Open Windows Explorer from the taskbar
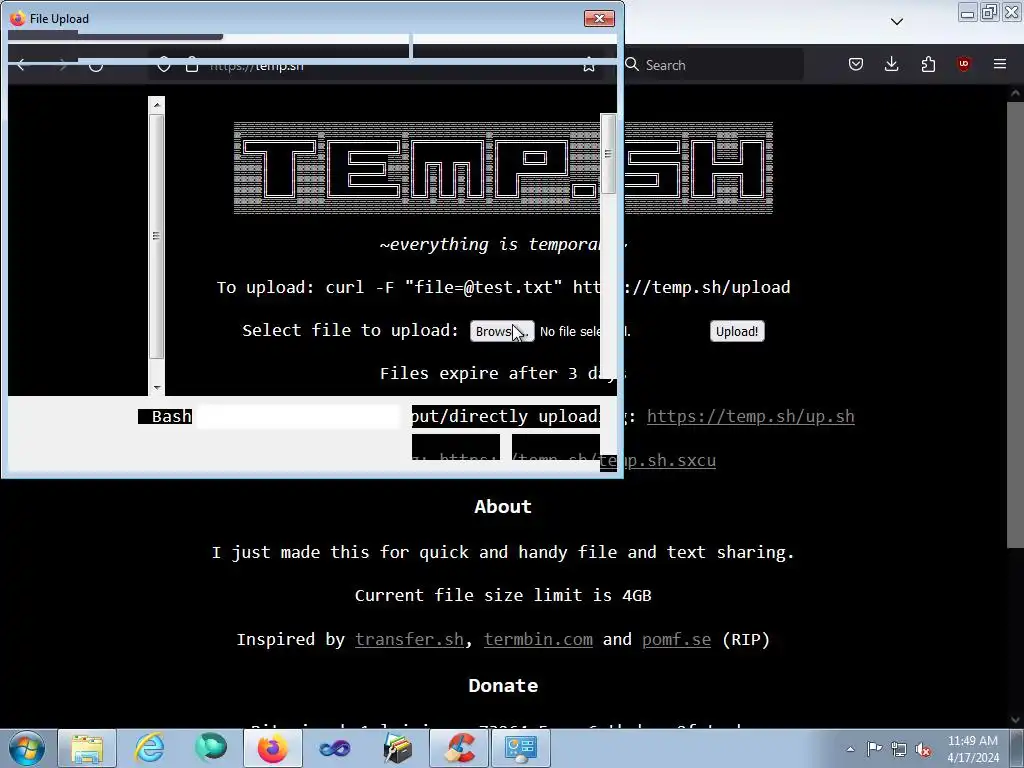Image resolution: width=1024 pixels, height=768 pixels. click(x=87, y=748)
